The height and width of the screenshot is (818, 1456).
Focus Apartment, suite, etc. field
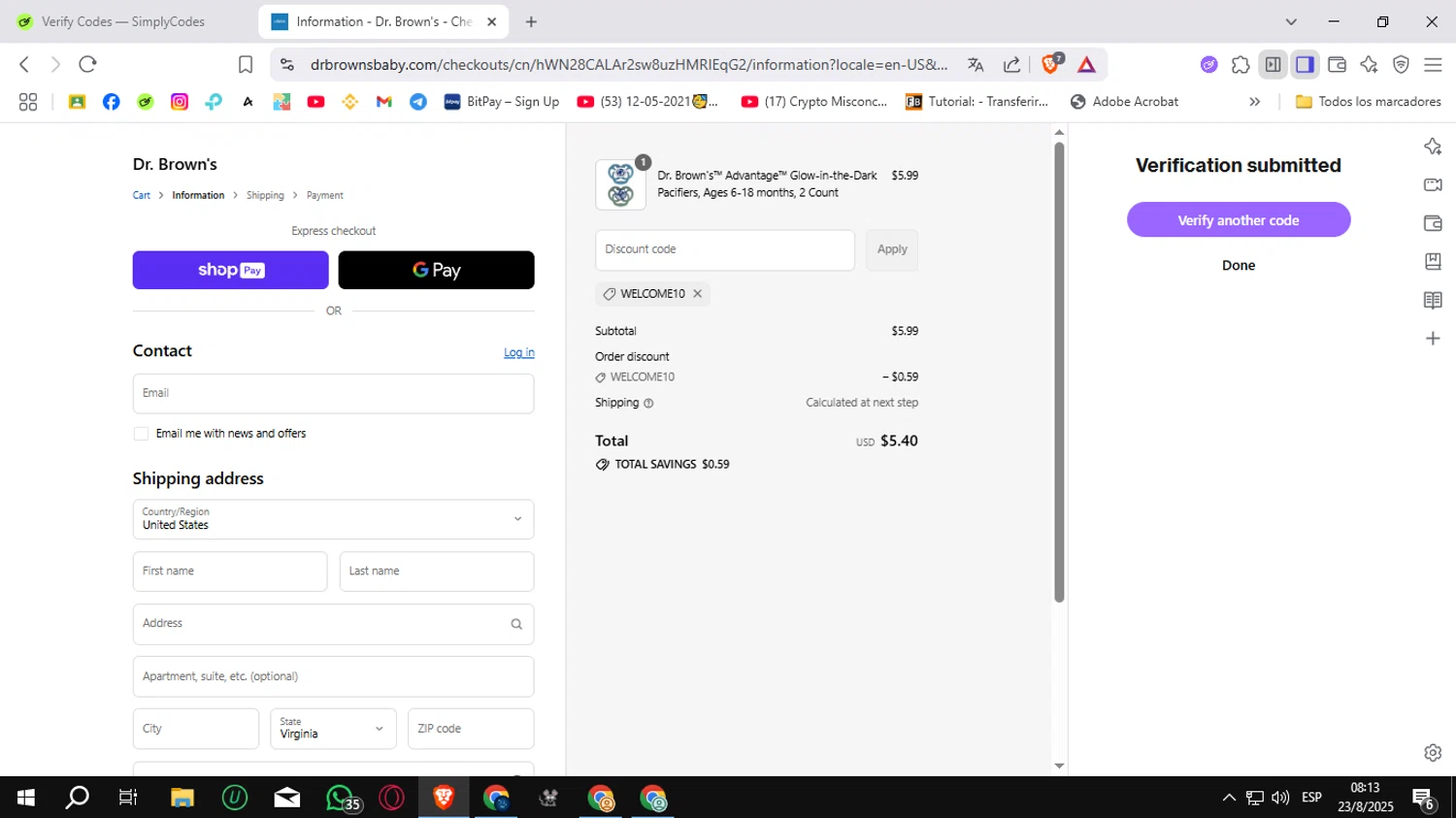(333, 676)
